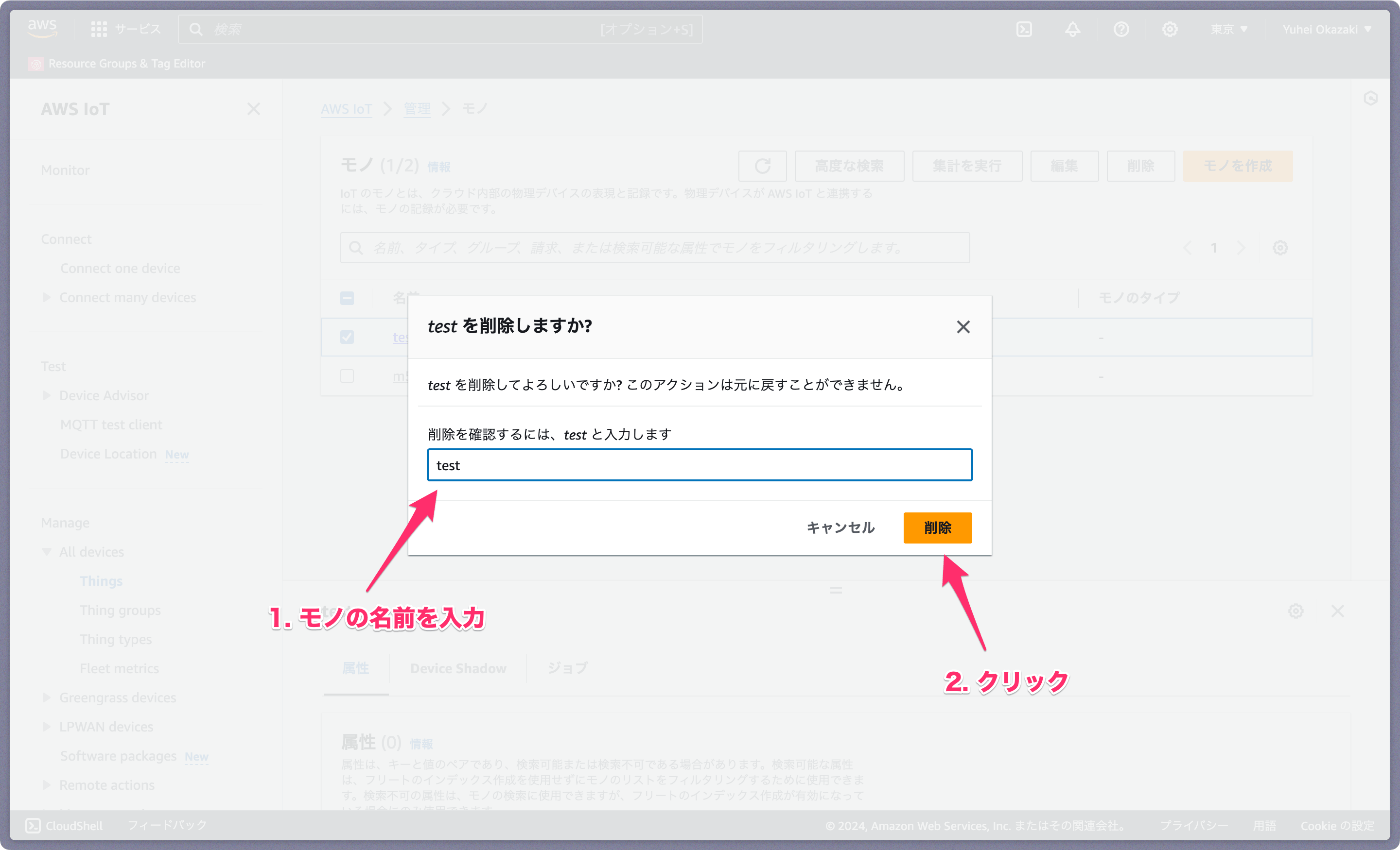Click the AWS logo in the header
Screen dimensions: 1400x850
(43, 29)
